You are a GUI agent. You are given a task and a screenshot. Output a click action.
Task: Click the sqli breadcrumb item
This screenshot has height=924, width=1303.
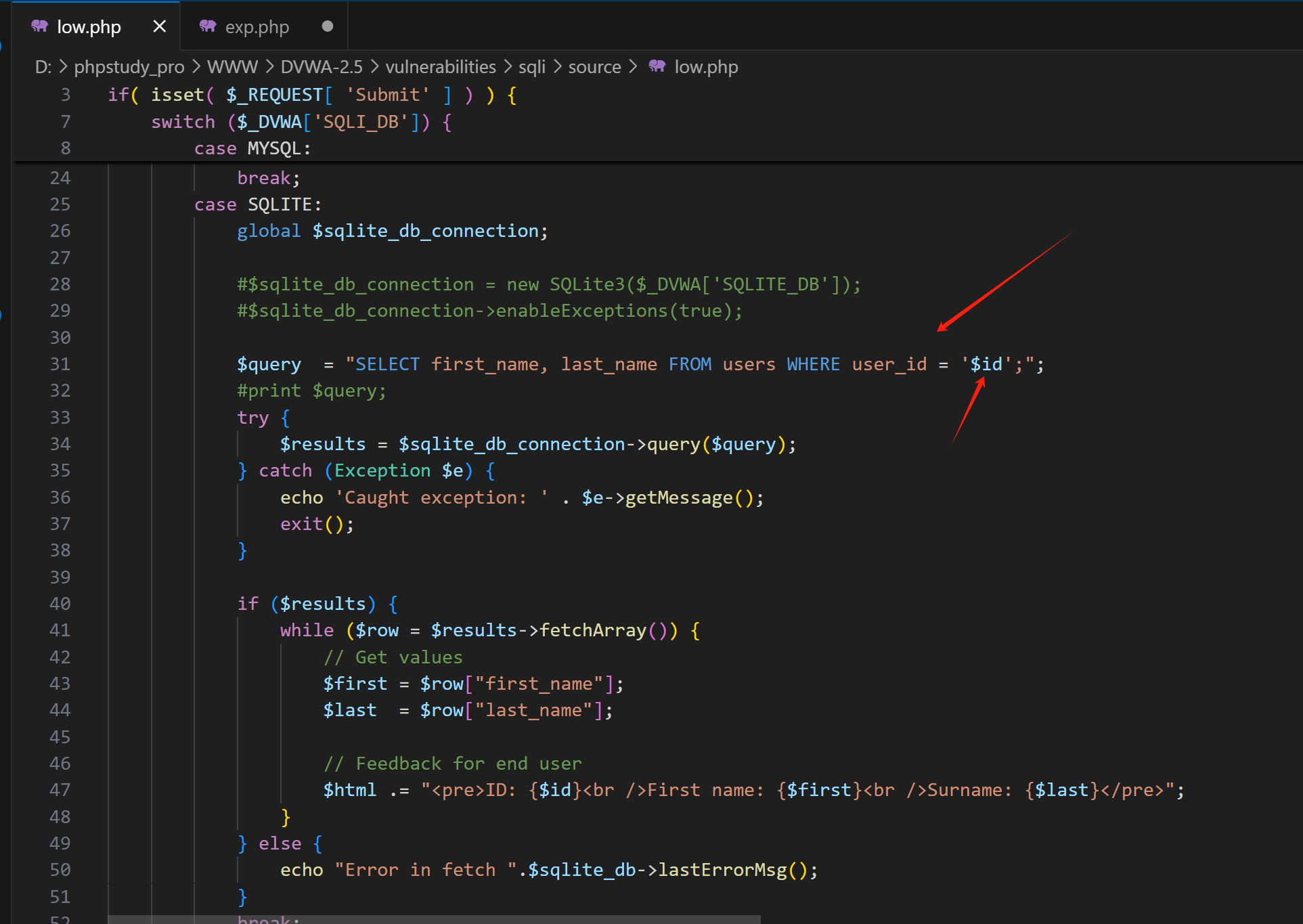click(x=532, y=67)
